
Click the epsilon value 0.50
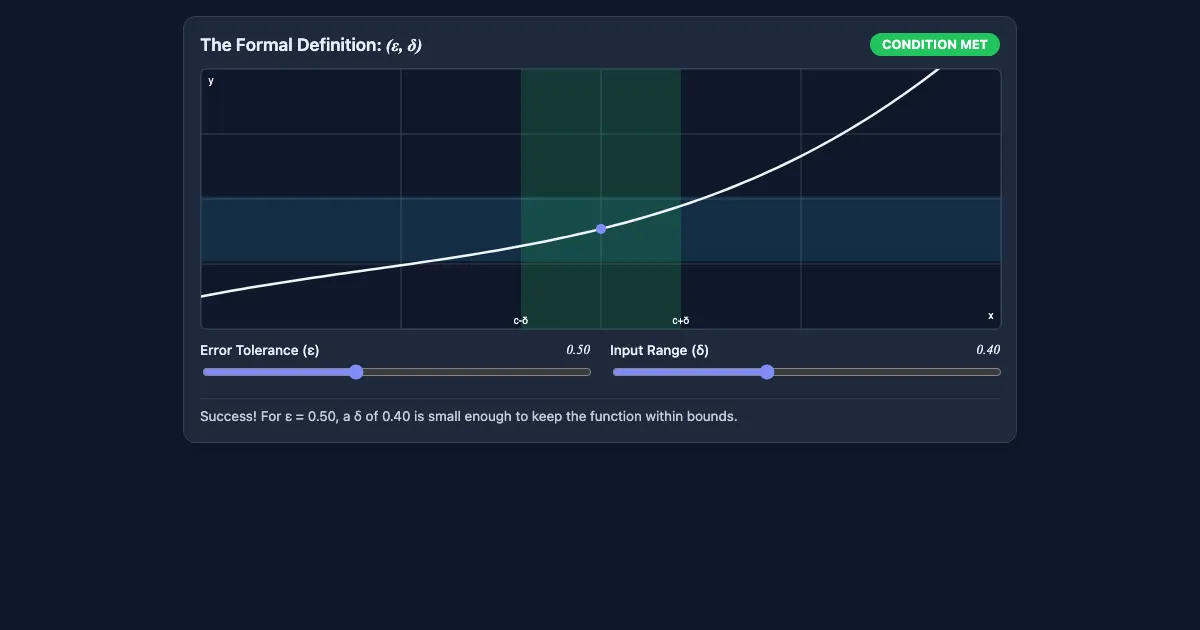tap(578, 350)
